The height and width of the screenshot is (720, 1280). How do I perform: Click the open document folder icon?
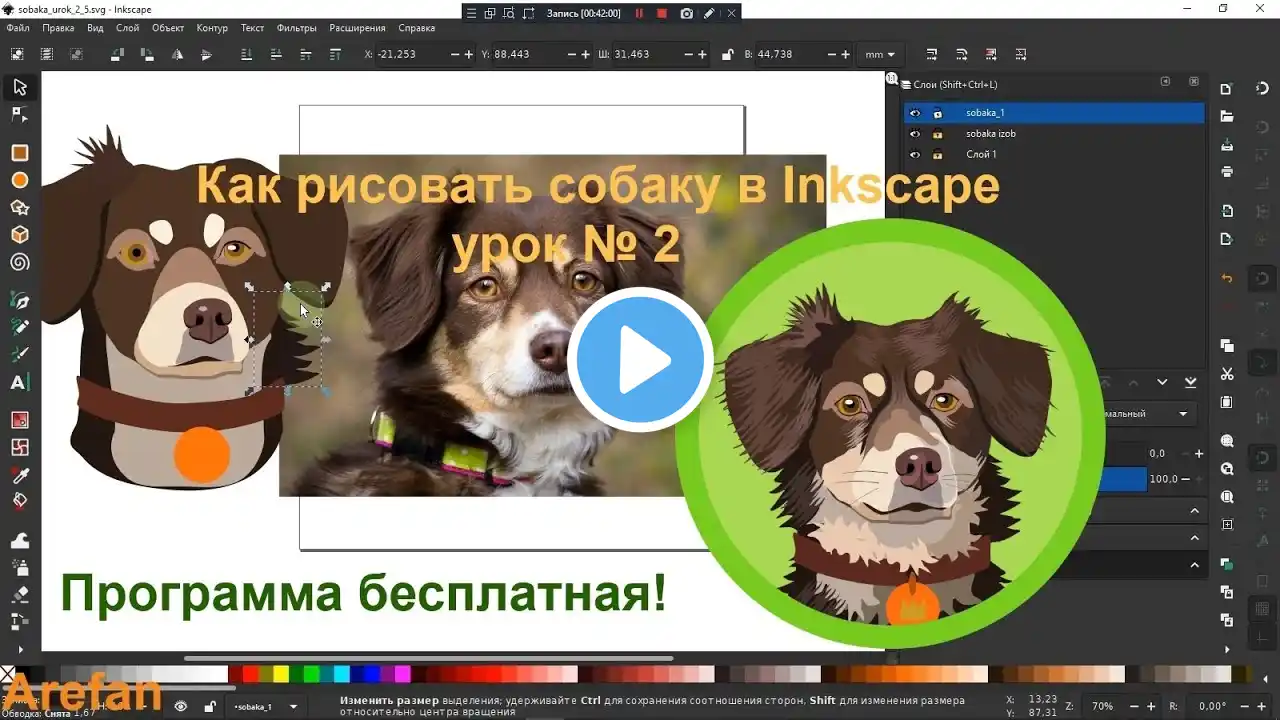1227,117
